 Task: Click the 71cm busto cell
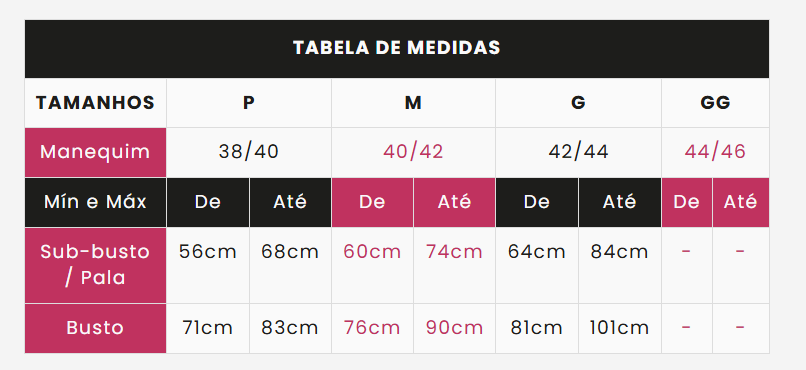[x=208, y=328]
